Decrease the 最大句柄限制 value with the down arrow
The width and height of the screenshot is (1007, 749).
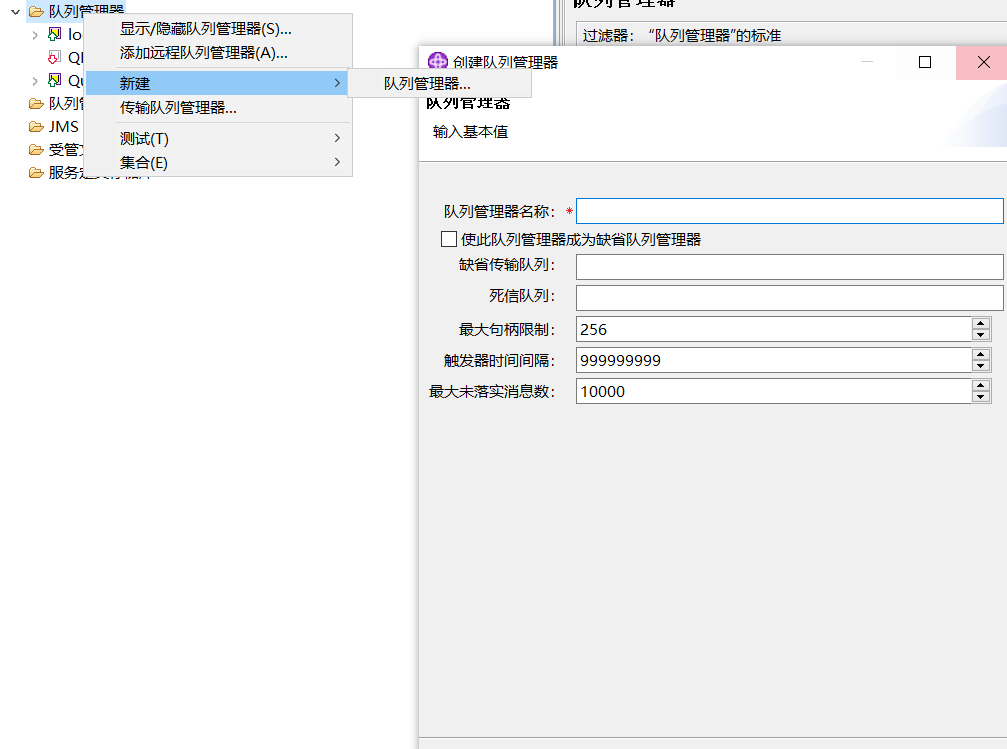pyautogui.click(x=981, y=335)
